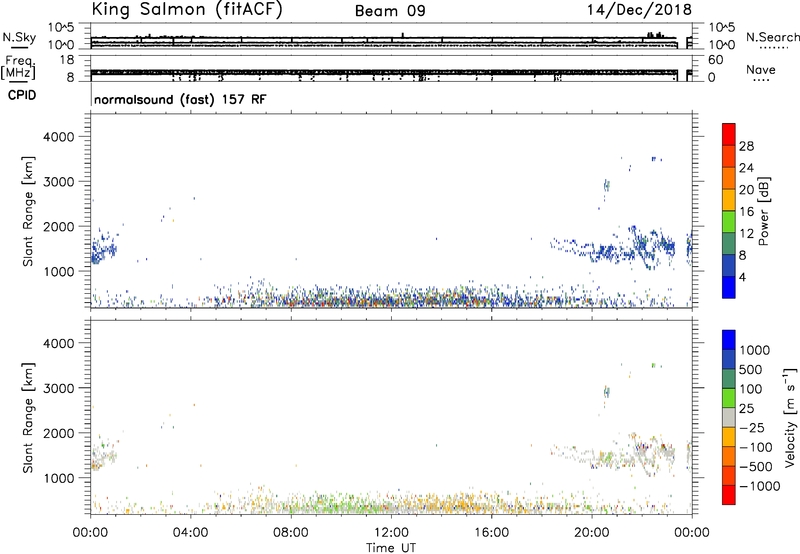800x554 pixels.
Task: Click the '500' tick on velocity colorbar
Action: pos(751,370)
